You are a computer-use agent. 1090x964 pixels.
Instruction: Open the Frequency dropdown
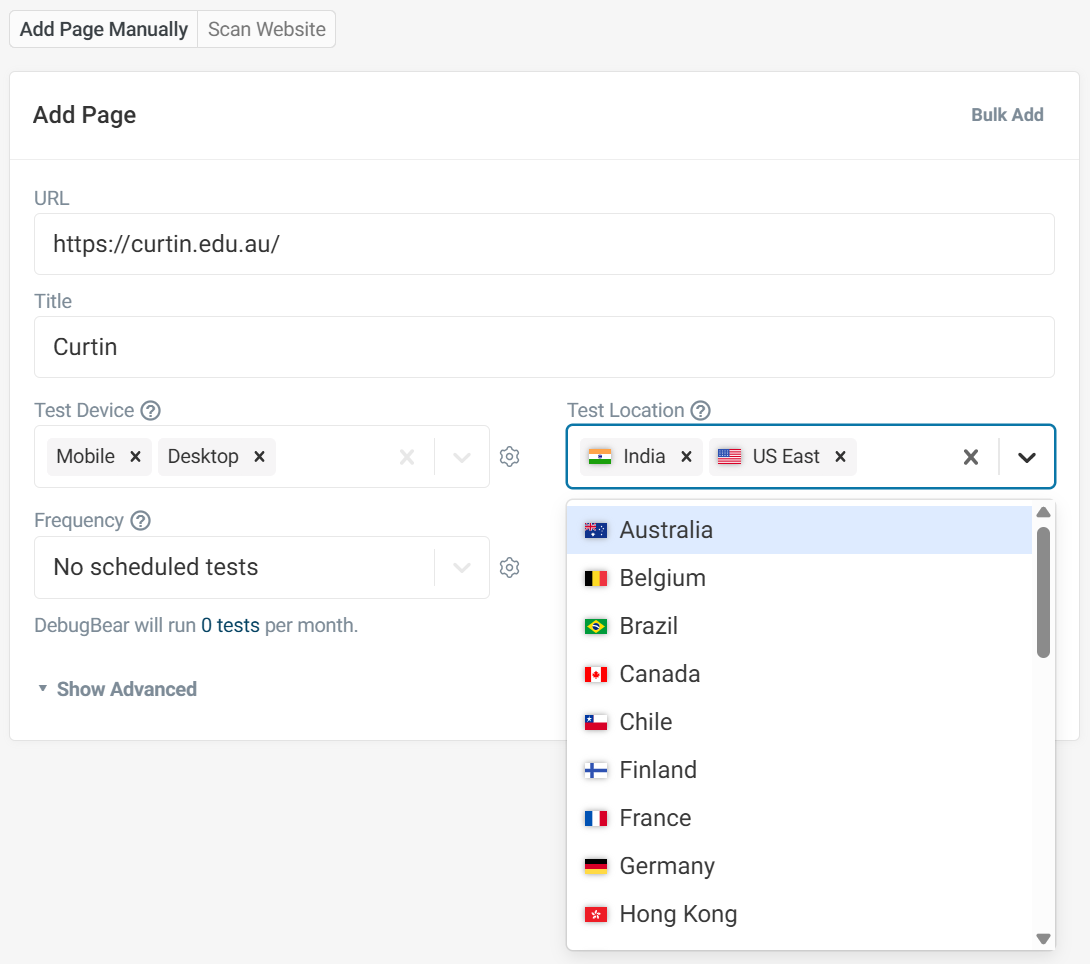(x=461, y=567)
